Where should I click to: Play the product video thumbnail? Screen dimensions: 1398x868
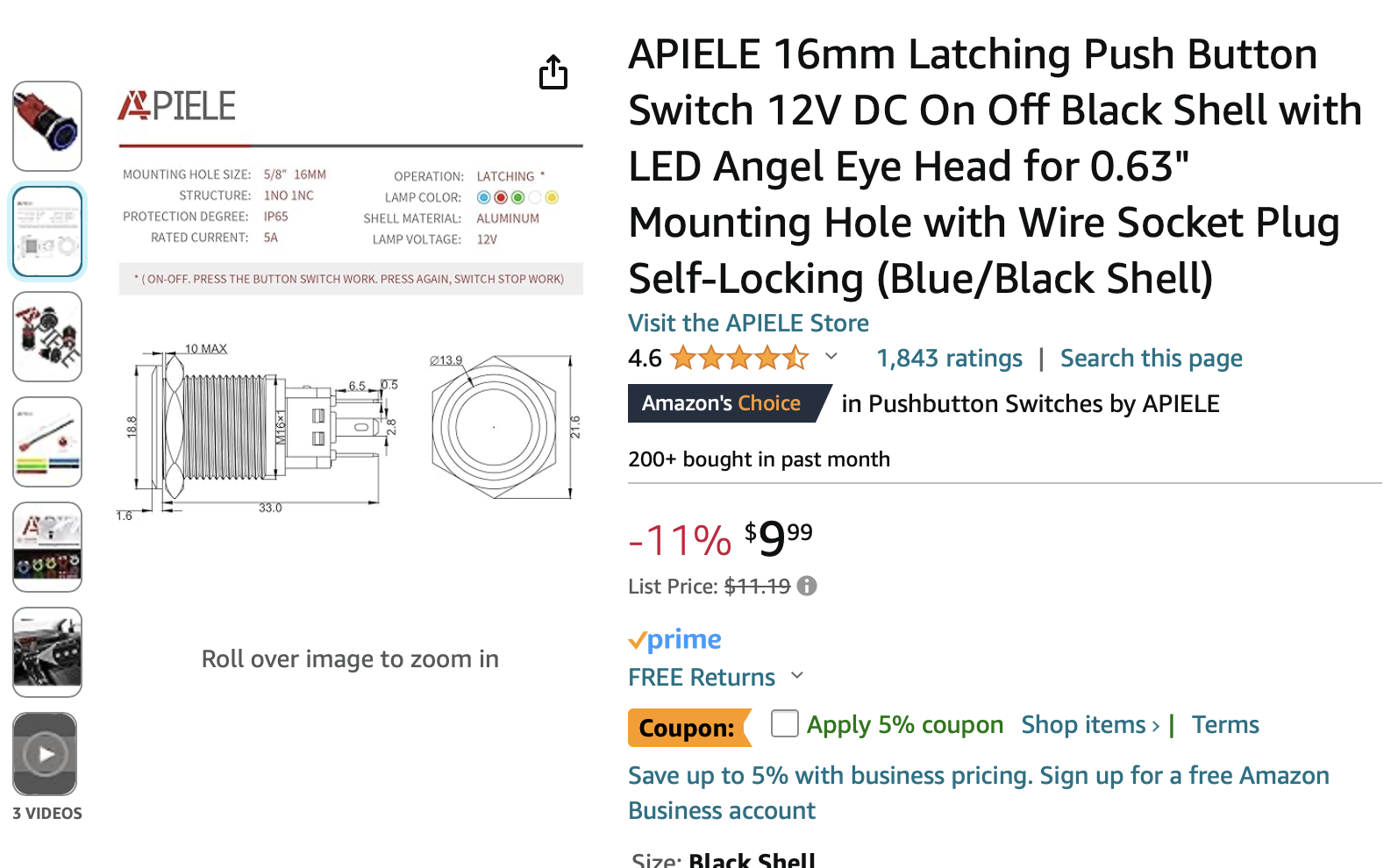tap(46, 754)
